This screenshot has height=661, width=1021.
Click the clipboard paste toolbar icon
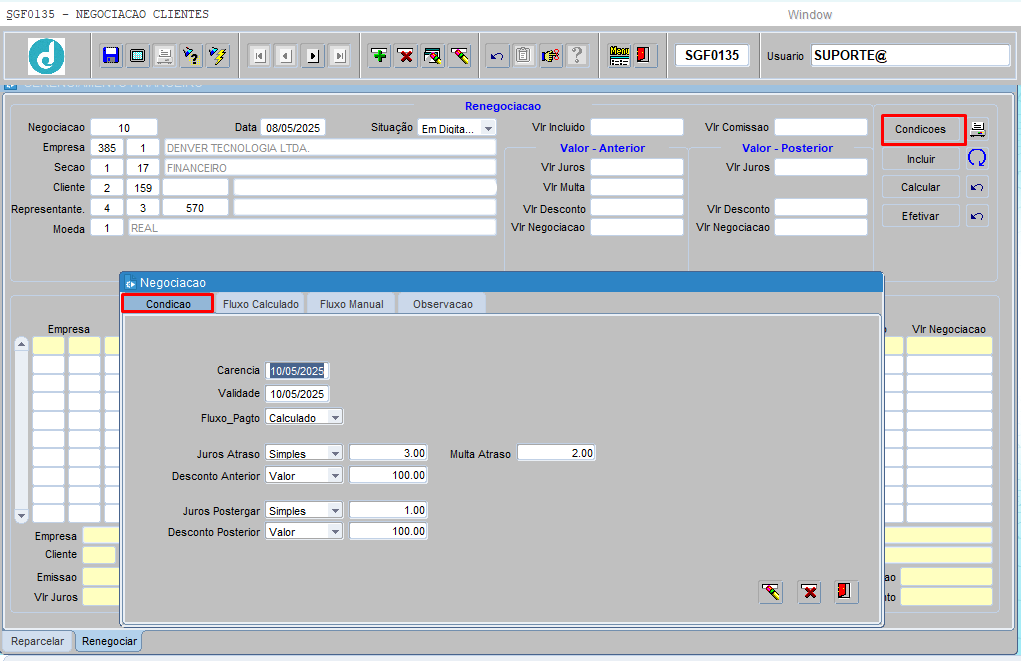tap(524, 55)
